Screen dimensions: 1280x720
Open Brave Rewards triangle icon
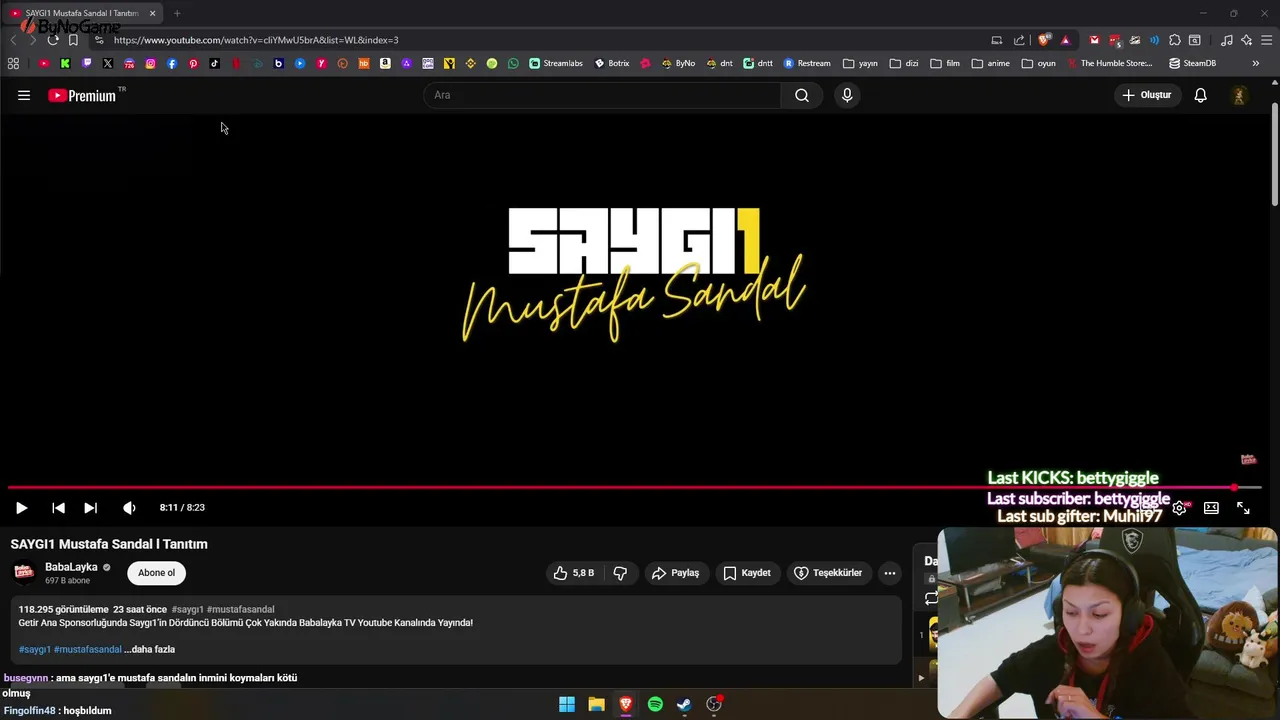click(x=1065, y=40)
